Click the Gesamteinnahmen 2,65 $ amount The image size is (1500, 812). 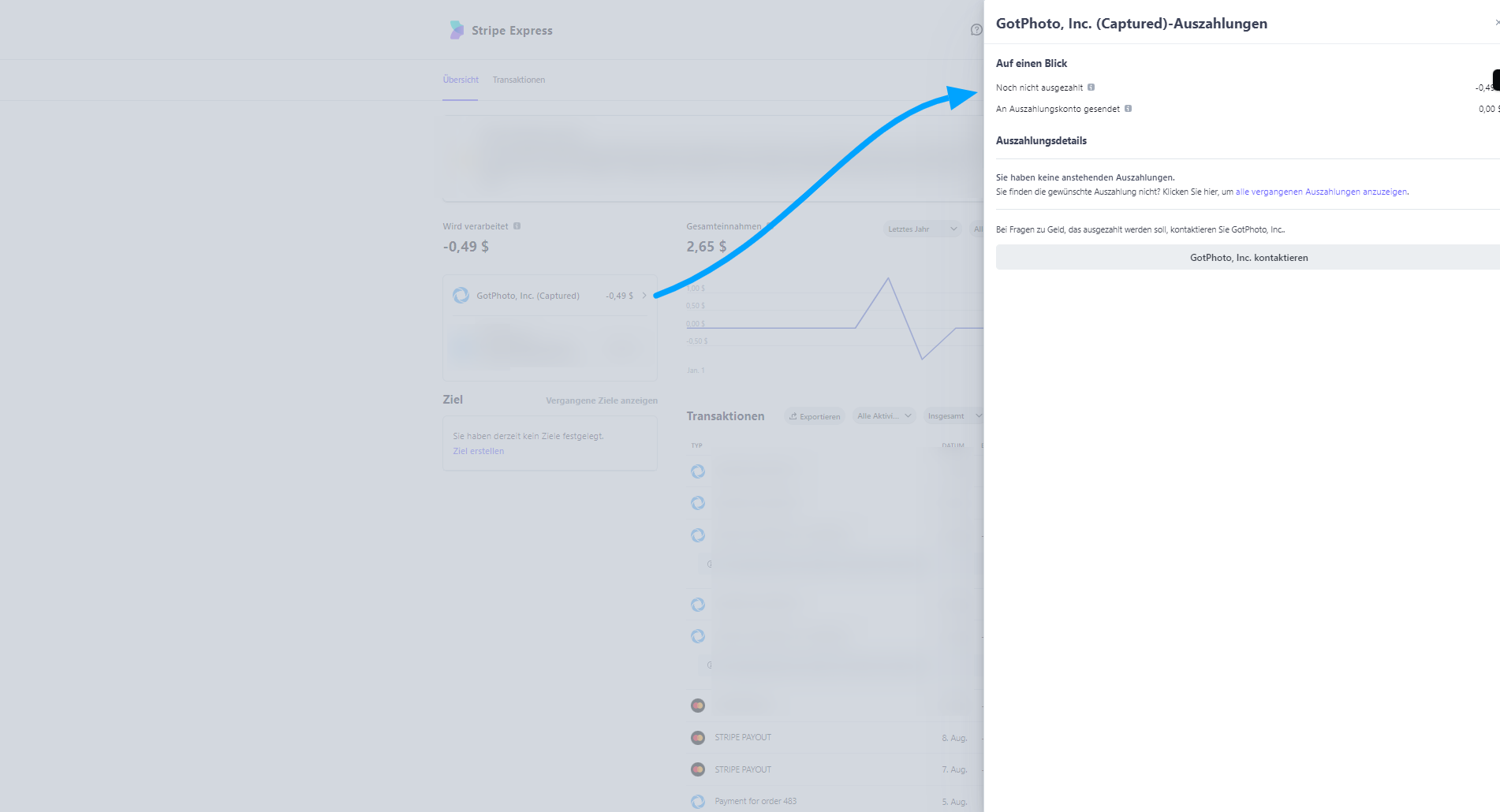[707, 247]
